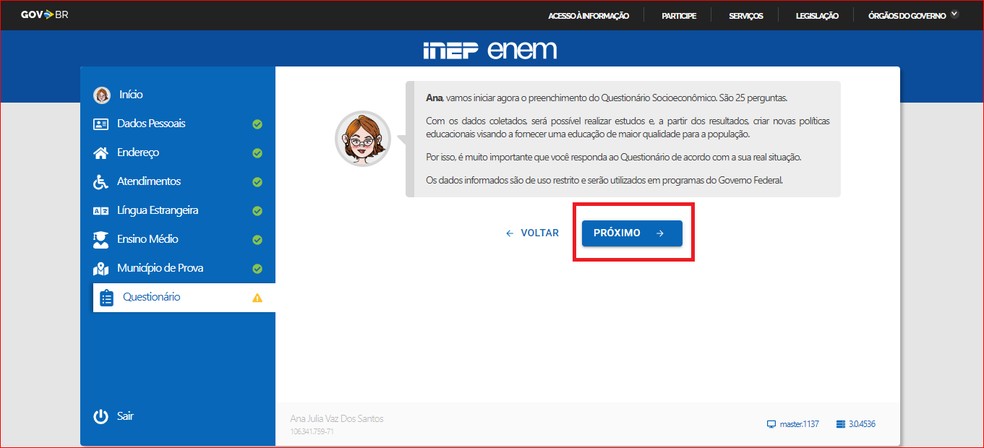
Task: Select the Questionário sidebar item
Action: click(184, 297)
